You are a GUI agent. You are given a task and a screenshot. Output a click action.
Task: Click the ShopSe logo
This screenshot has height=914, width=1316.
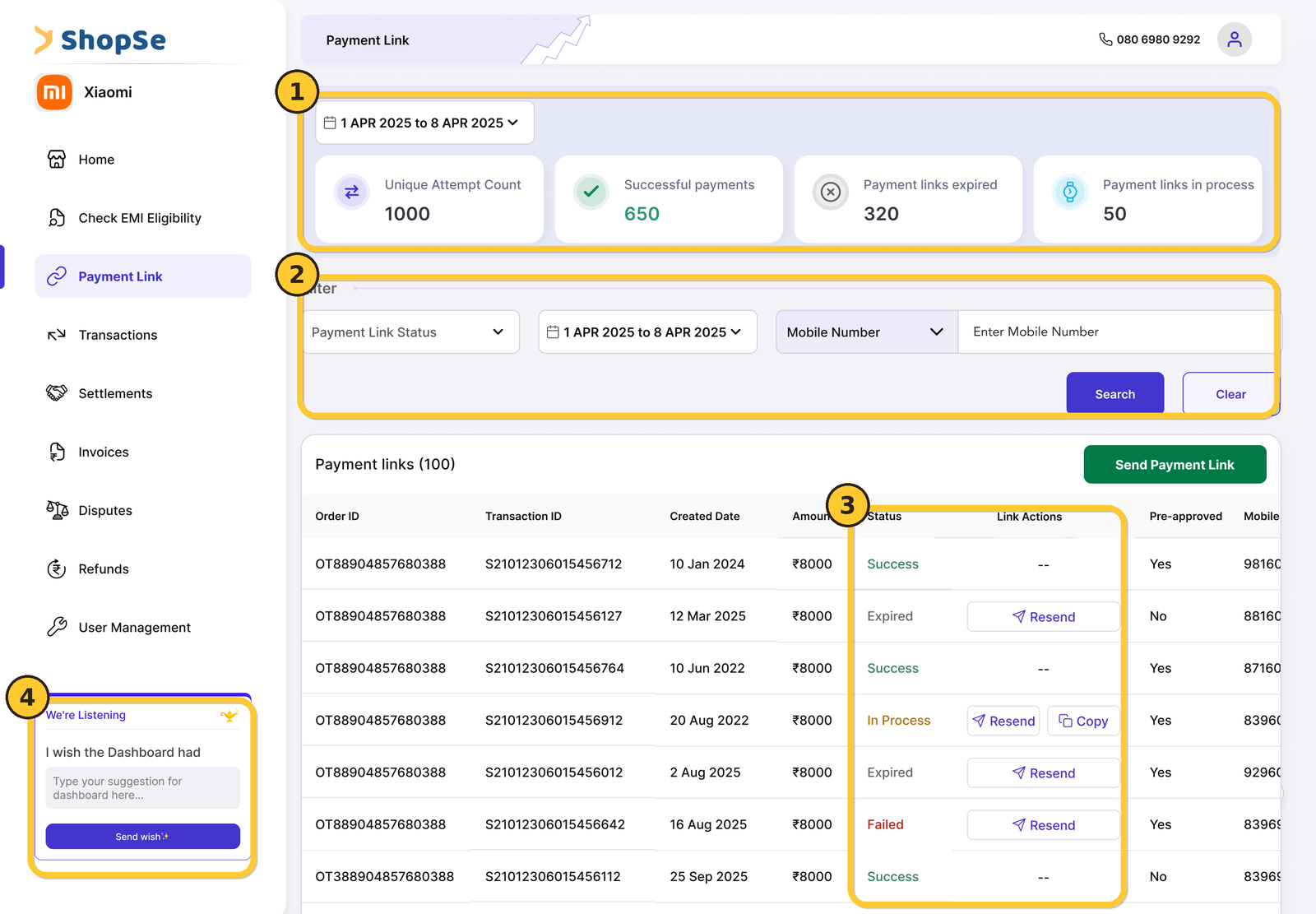(100, 39)
